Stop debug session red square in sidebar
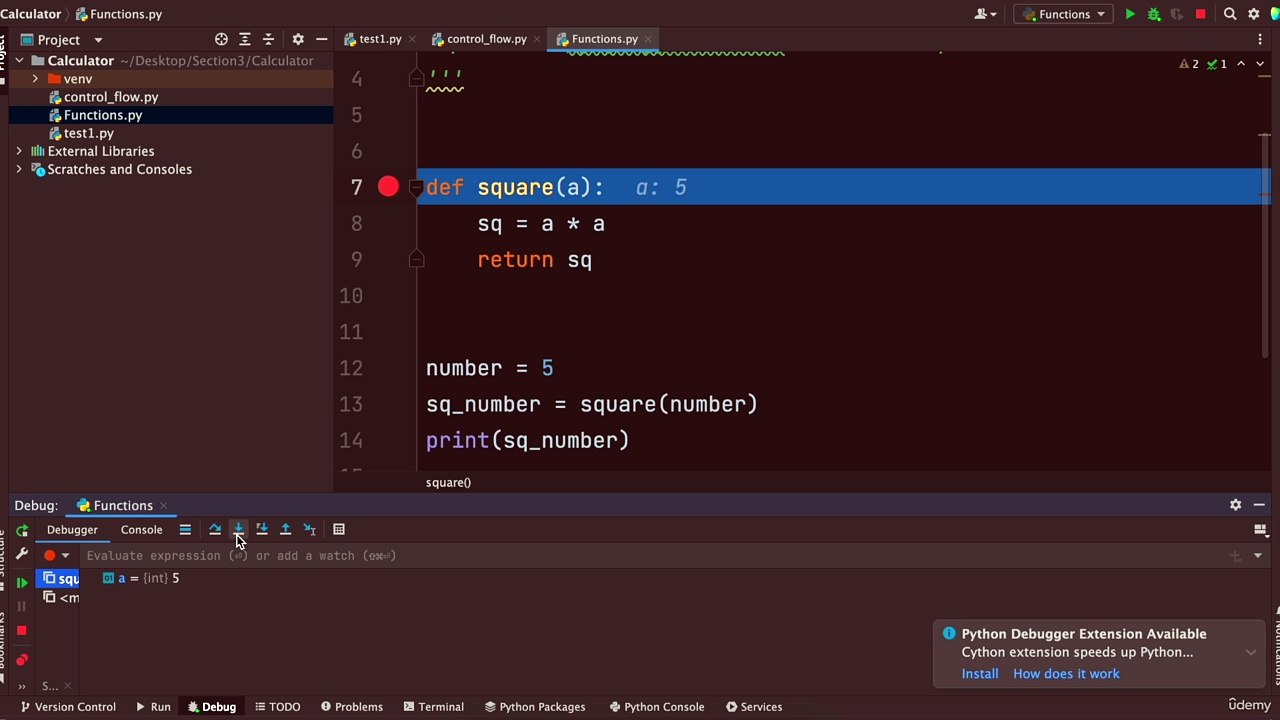1280x720 pixels. point(22,630)
